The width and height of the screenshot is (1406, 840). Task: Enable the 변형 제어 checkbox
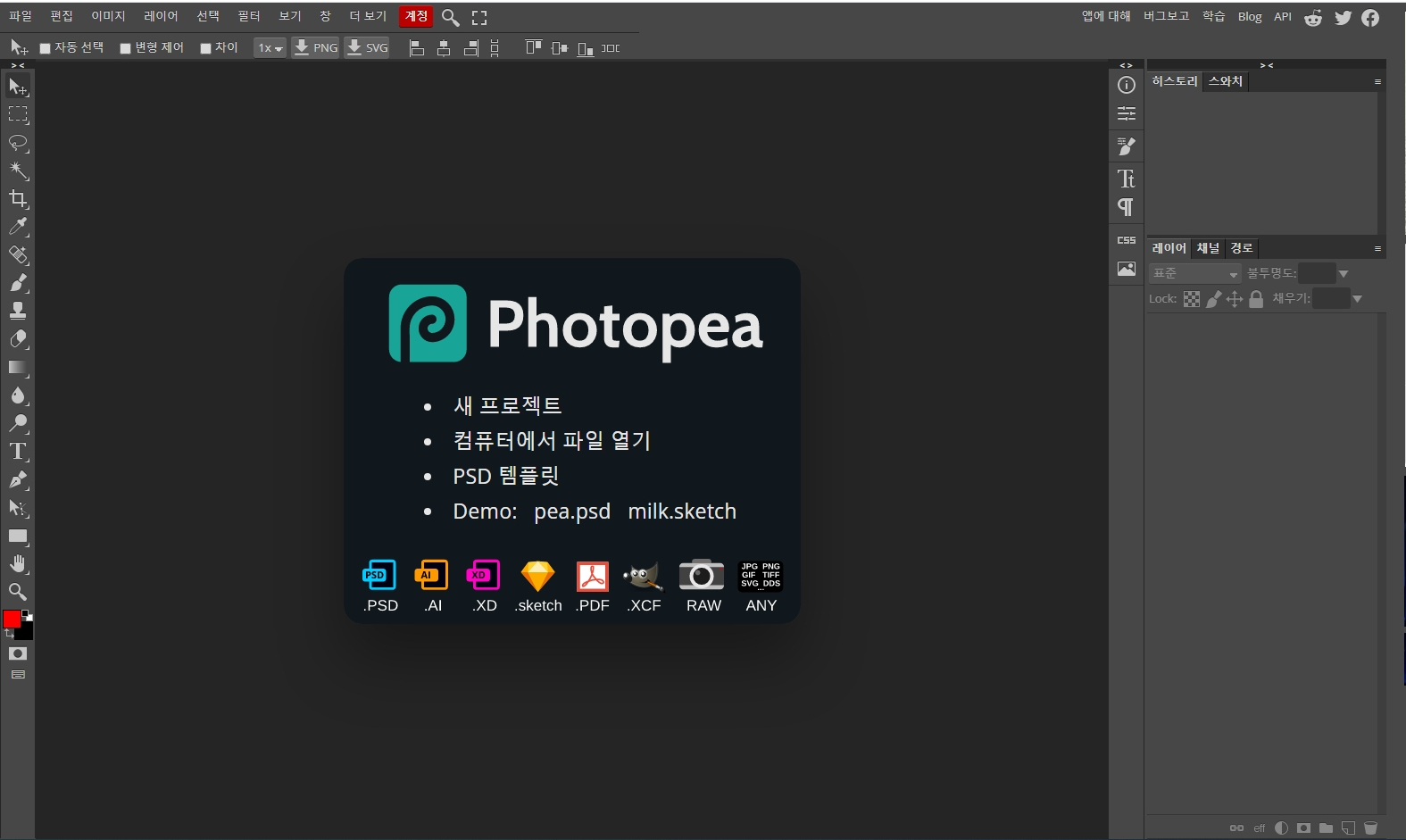point(125,49)
